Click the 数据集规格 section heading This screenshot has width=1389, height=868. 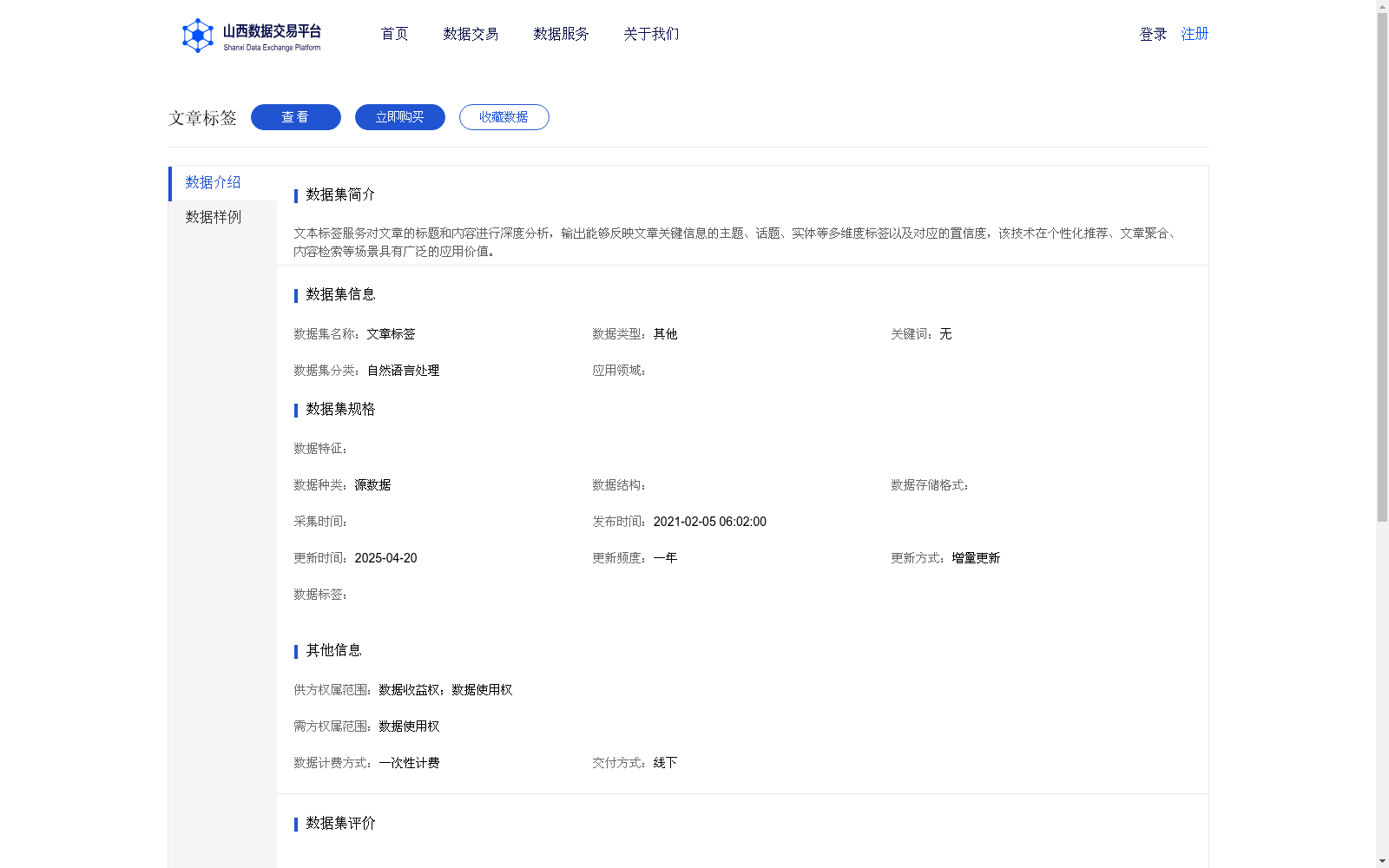point(340,409)
